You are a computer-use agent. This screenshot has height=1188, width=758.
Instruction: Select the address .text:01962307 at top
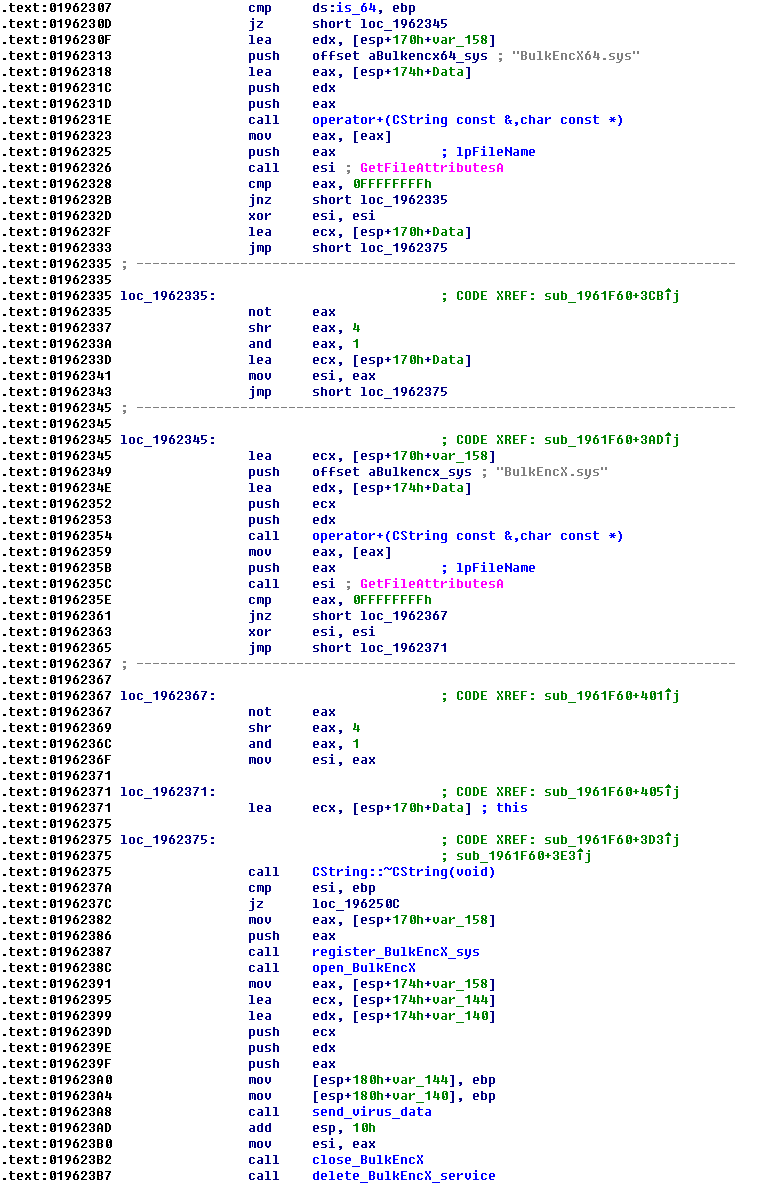coord(56,8)
